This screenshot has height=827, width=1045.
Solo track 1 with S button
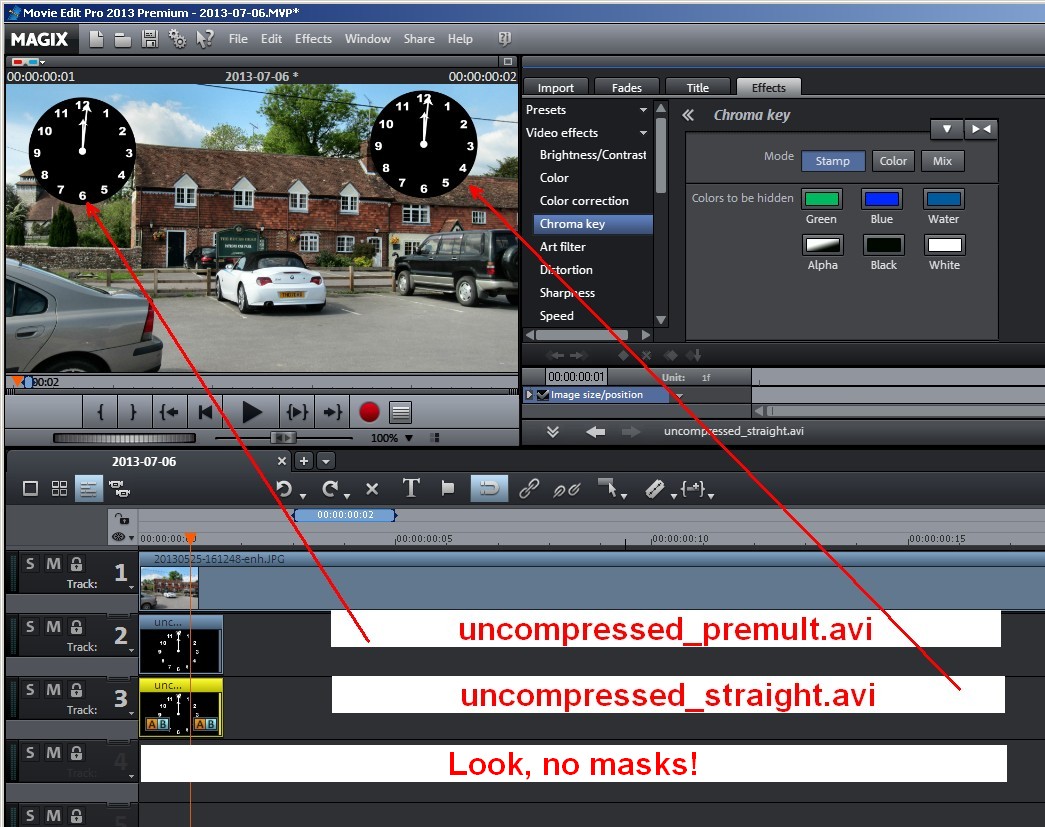(30, 564)
